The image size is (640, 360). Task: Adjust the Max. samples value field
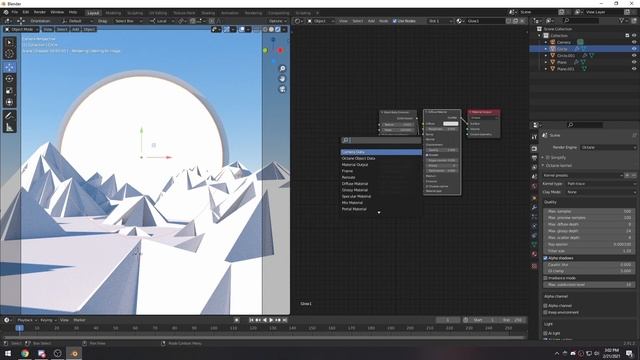click(589, 211)
